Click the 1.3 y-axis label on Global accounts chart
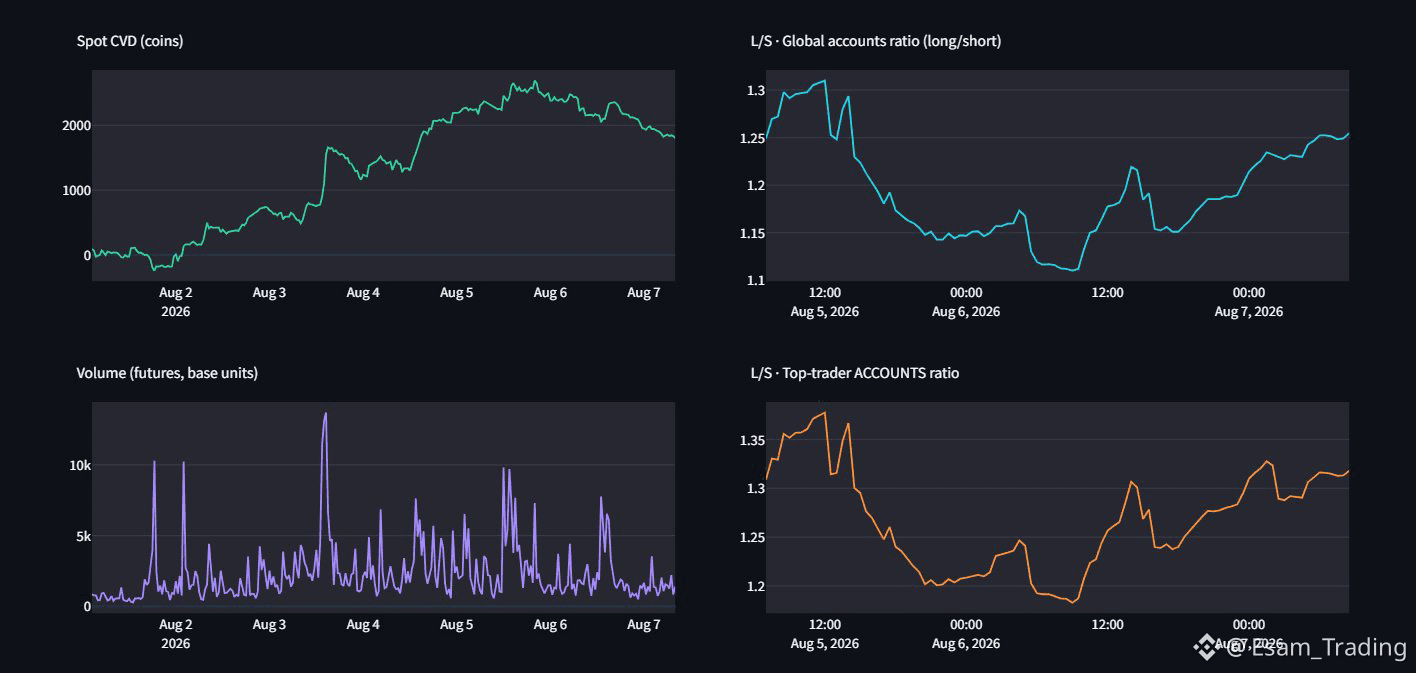This screenshot has height=673, width=1416. click(x=756, y=91)
